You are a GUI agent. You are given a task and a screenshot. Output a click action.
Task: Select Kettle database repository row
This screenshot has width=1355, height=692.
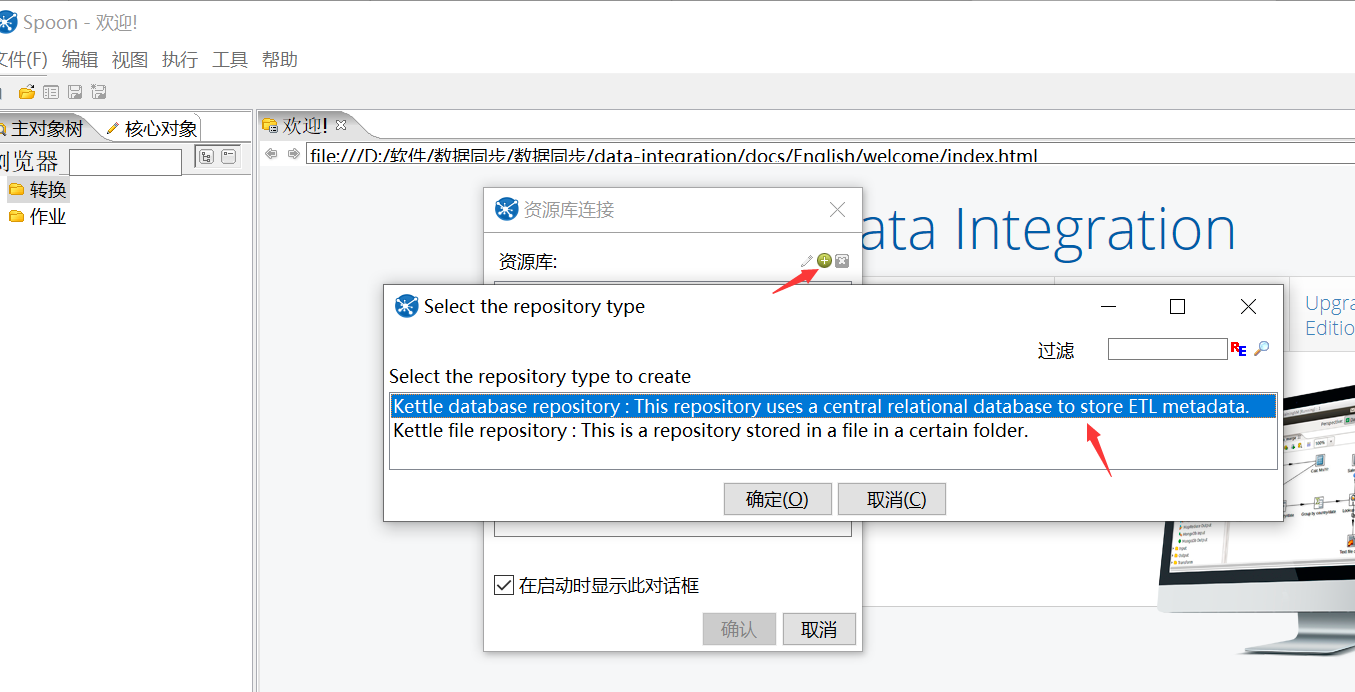click(833, 406)
